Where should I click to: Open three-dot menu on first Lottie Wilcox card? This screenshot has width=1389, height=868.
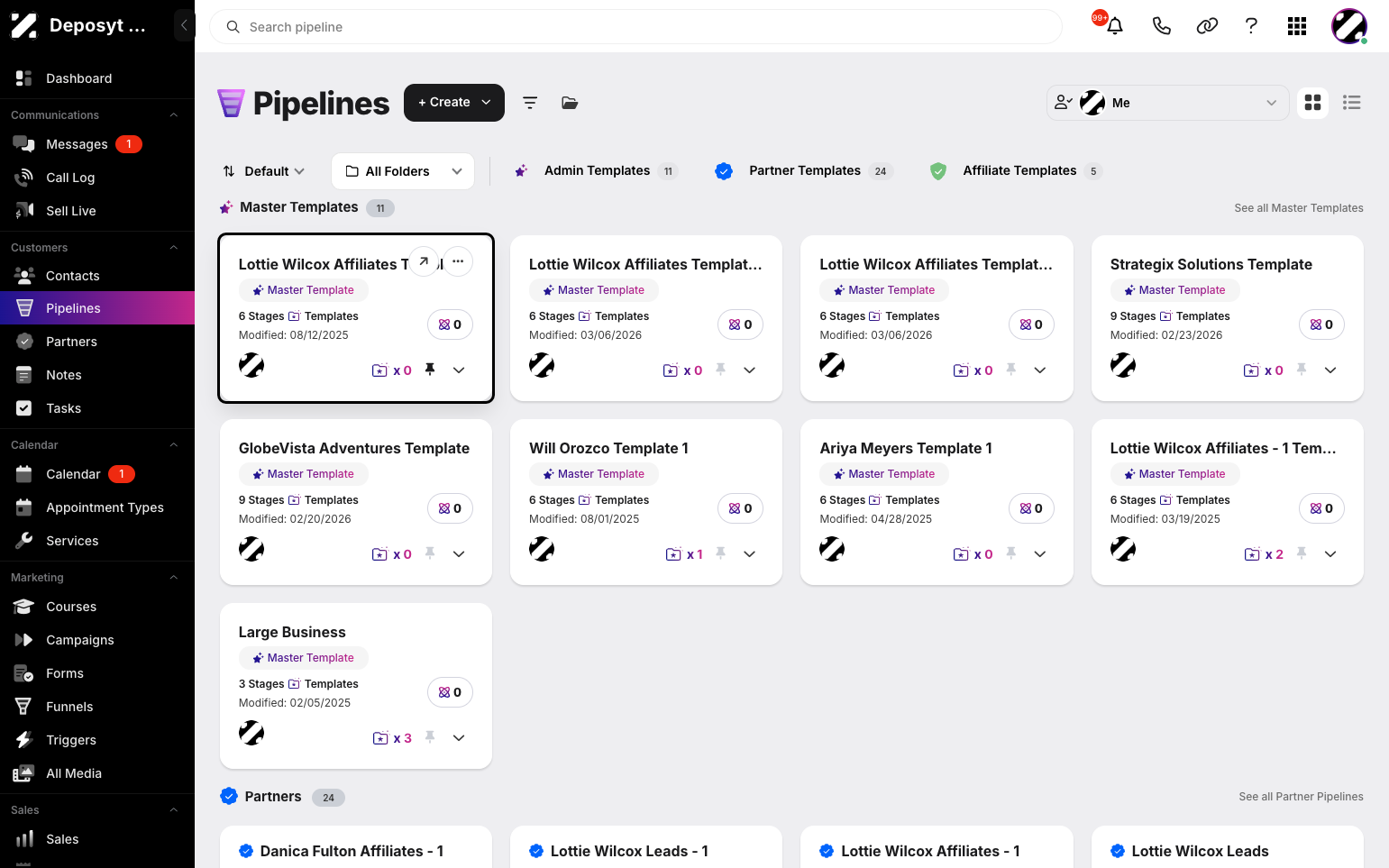click(x=458, y=261)
